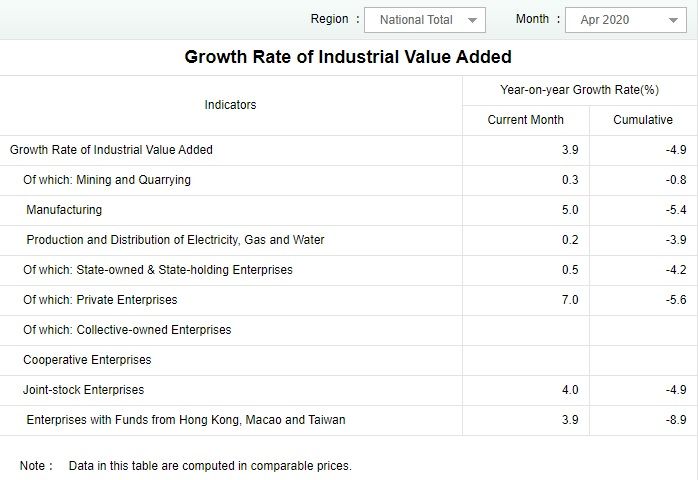Select Production and Distribution of Electricity row
Screen dimensions: 698x480
click(x=175, y=240)
